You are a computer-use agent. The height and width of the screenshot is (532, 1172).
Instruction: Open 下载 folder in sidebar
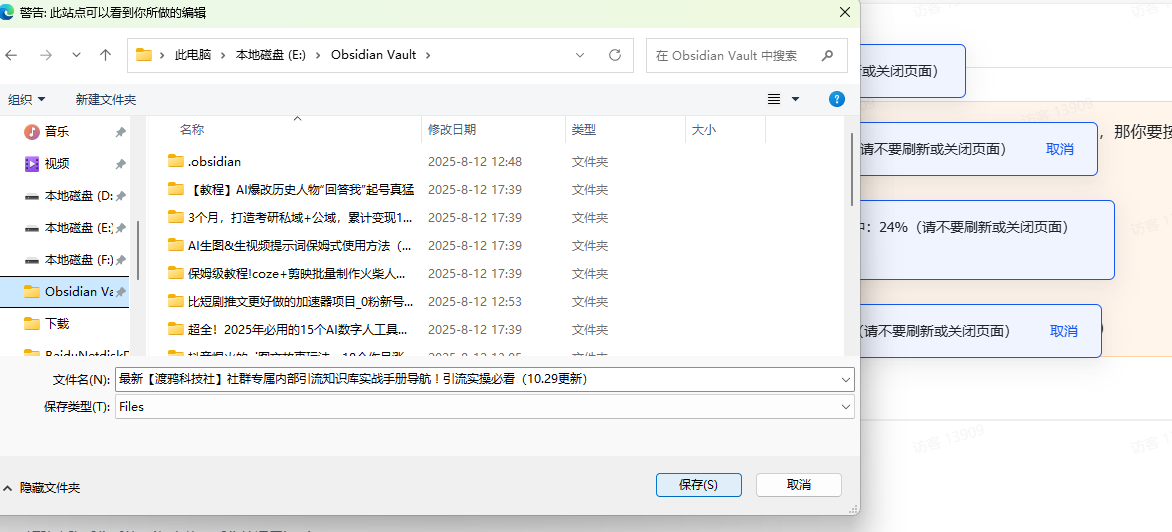[x=57, y=324]
